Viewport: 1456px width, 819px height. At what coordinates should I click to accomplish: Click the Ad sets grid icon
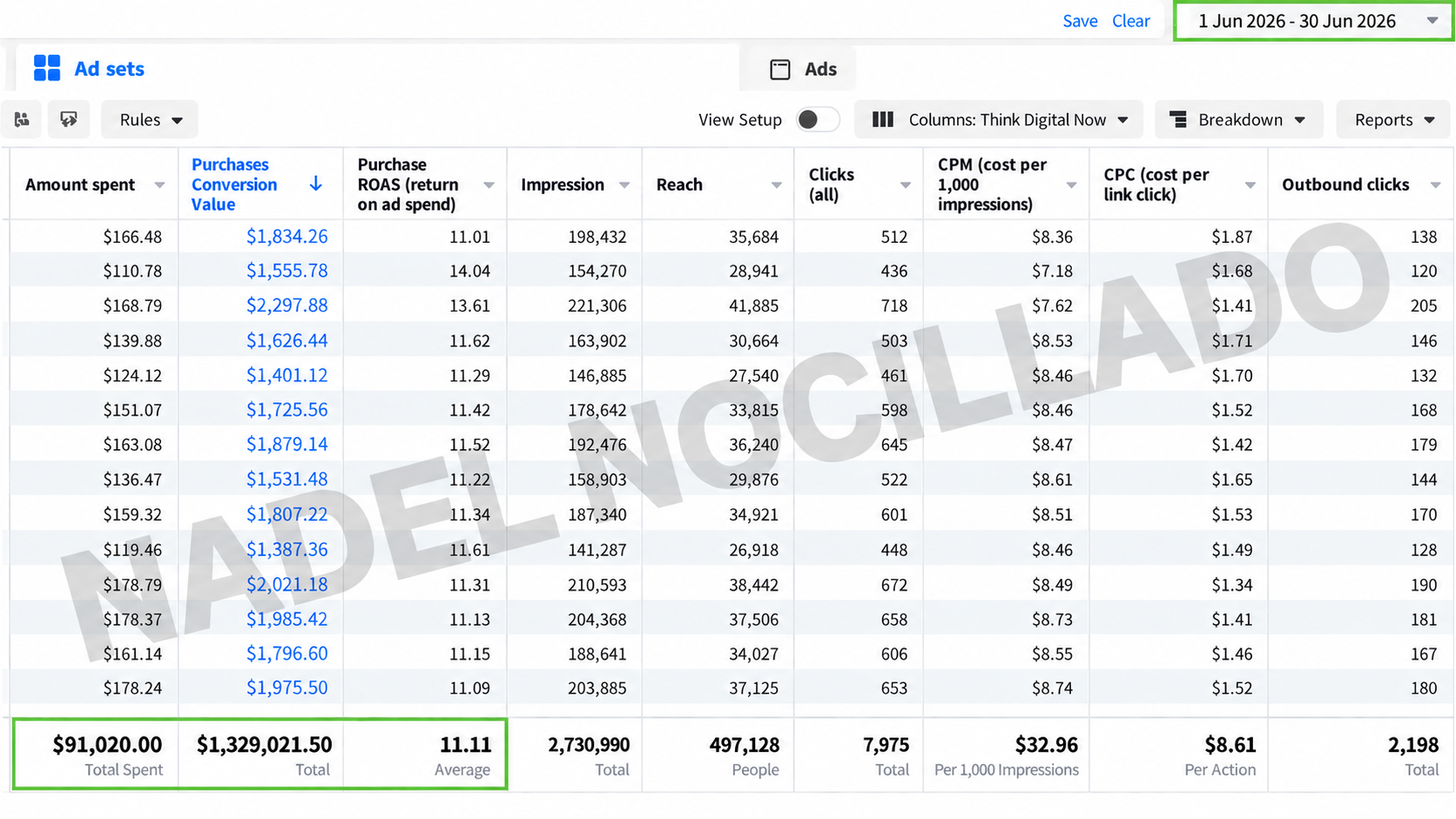click(x=47, y=68)
